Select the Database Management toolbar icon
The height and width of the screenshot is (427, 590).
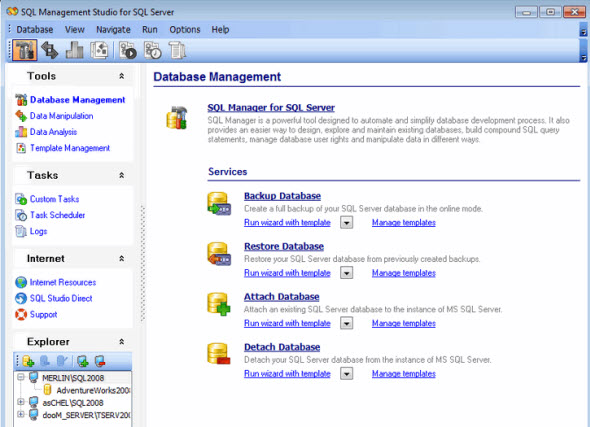[25, 50]
